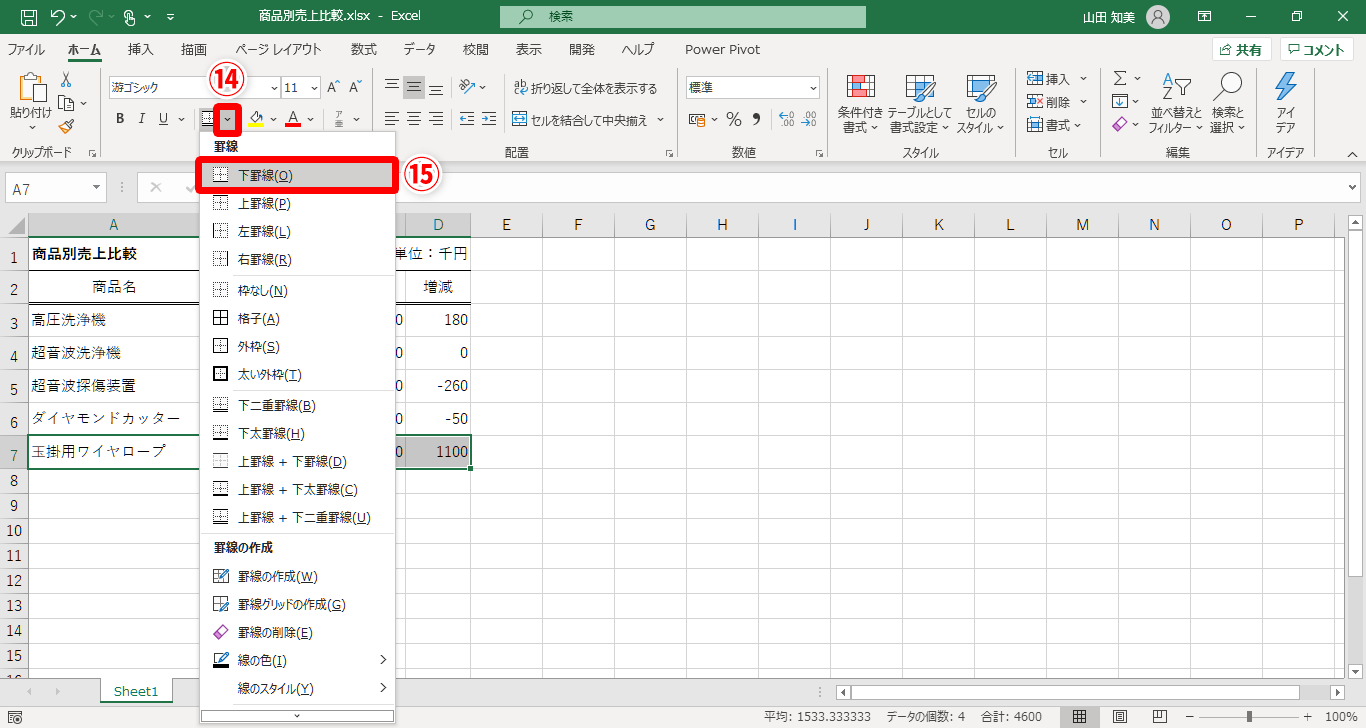Toggle middle vertical alignment
Screen dimensions: 1366x728
(x=414, y=87)
